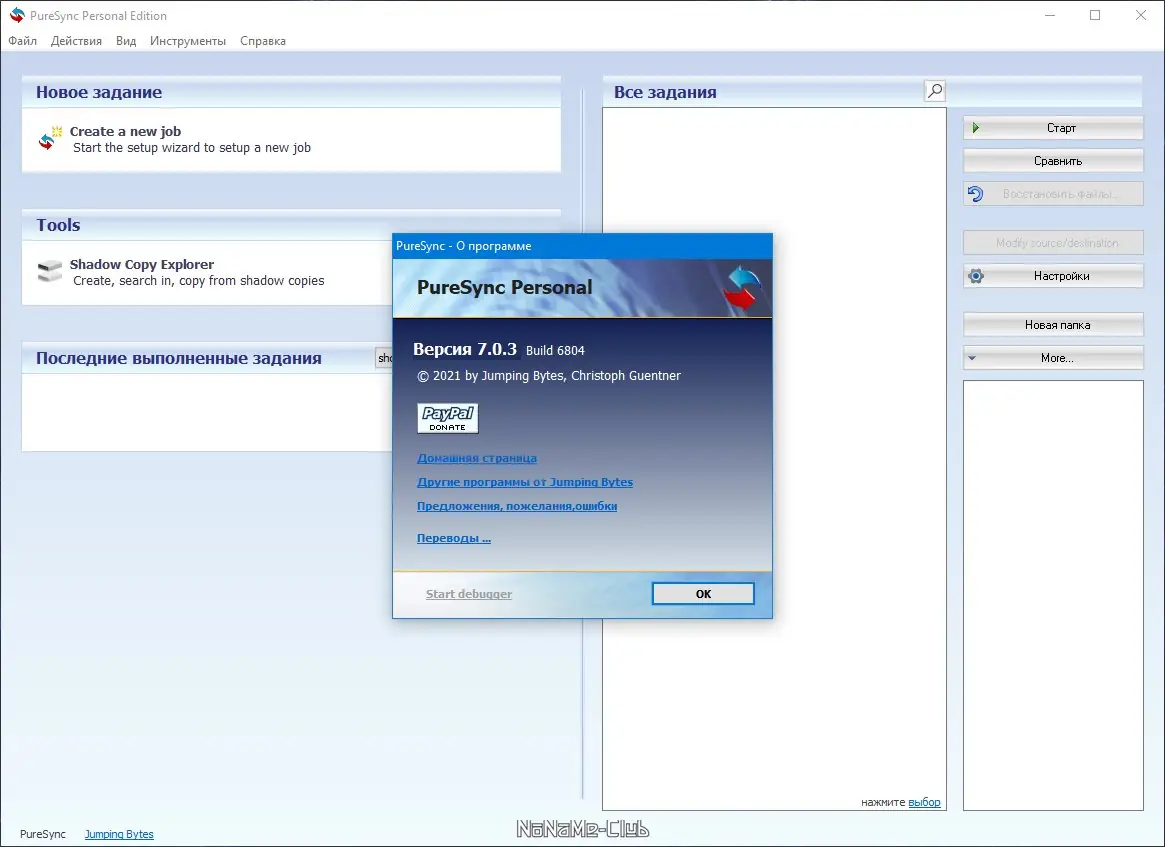Click Create a new job title
This screenshot has width=1165, height=847.
point(126,132)
